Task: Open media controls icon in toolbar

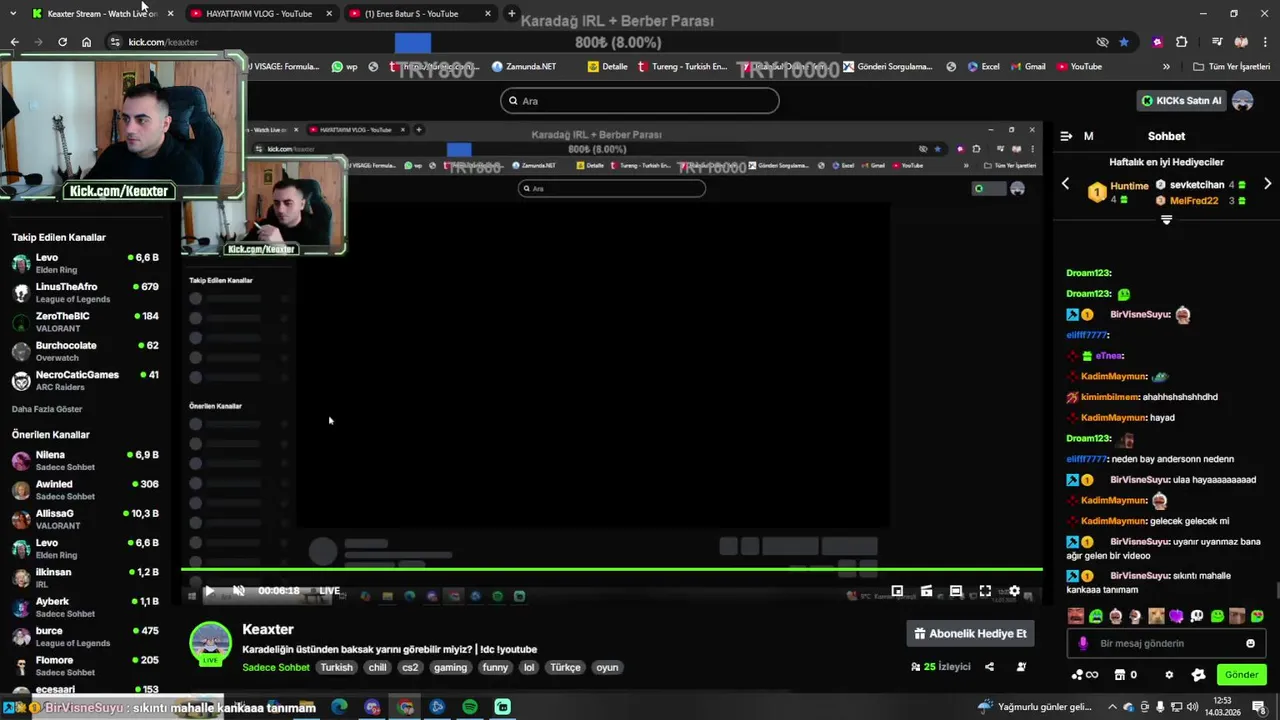Action: (x=1217, y=42)
